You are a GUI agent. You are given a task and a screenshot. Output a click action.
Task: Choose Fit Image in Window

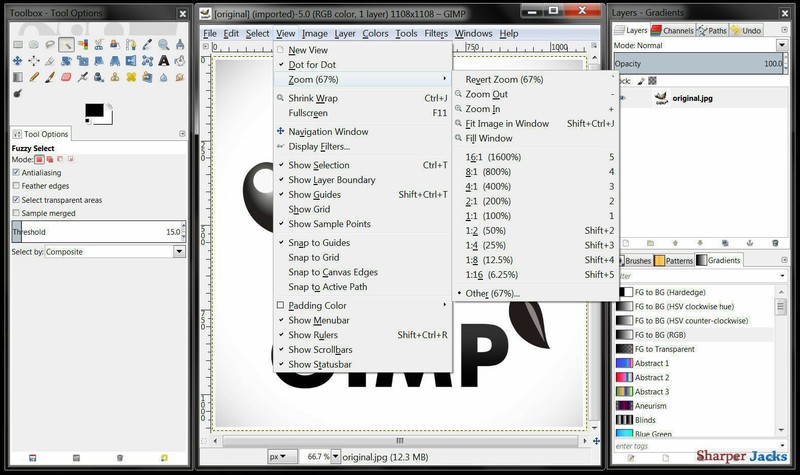(535, 123)
